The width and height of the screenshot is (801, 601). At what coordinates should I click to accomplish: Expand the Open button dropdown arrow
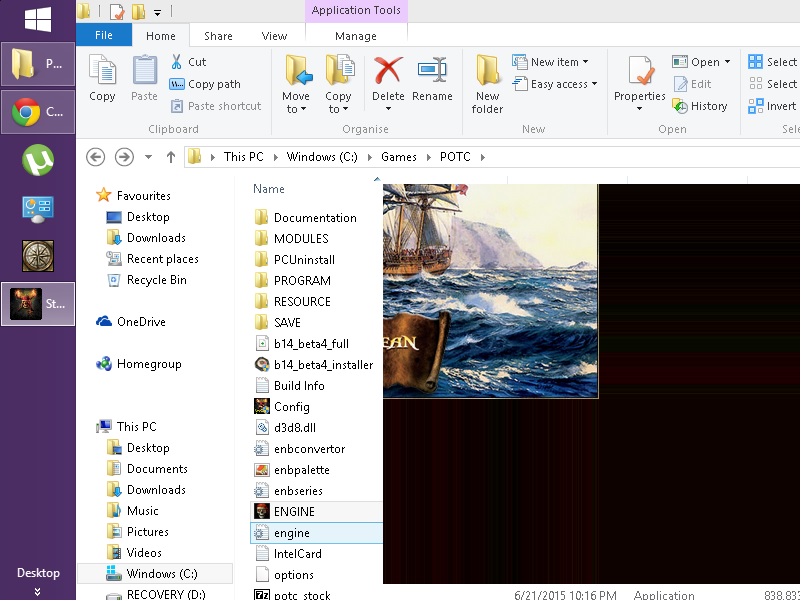click(x=727, y=62)
